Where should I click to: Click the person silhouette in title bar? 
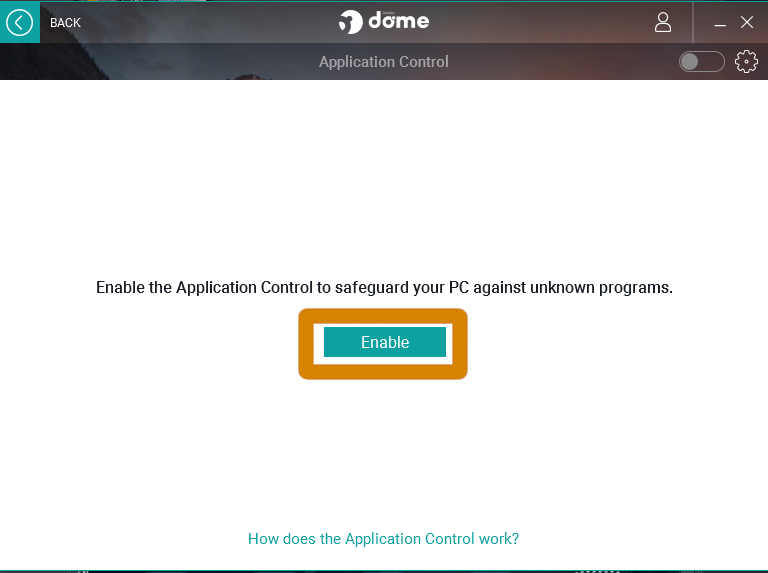click(663, 23)
